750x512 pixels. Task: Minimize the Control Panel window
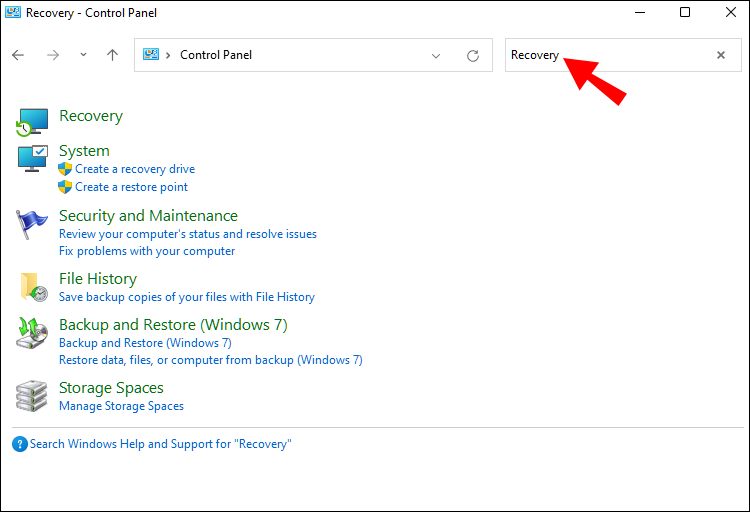pos(640,12)
